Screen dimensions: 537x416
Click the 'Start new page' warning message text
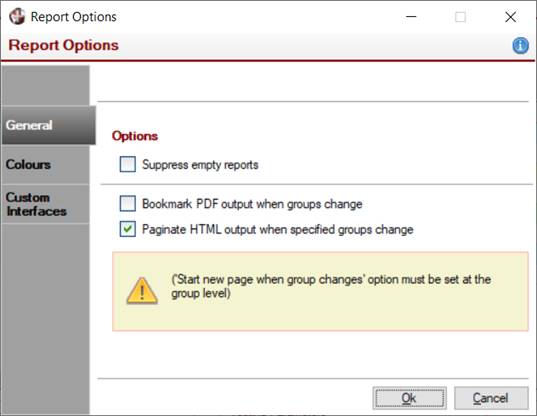click(x=331, y=286)
